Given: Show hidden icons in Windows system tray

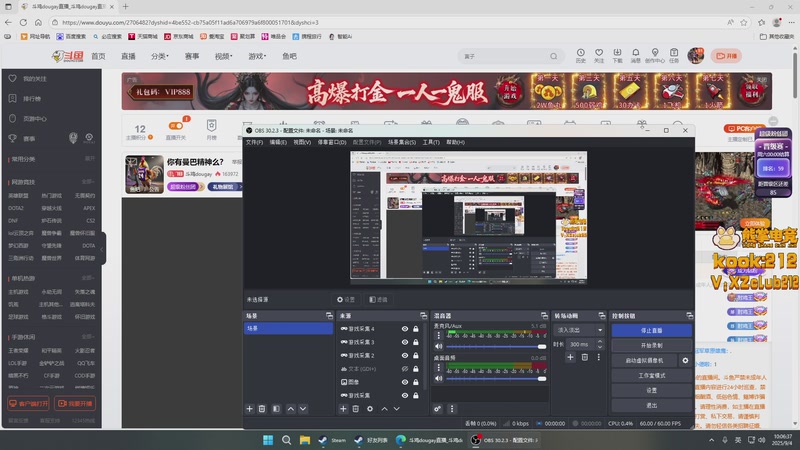Looking at the screenshot, I should [711, 440].
